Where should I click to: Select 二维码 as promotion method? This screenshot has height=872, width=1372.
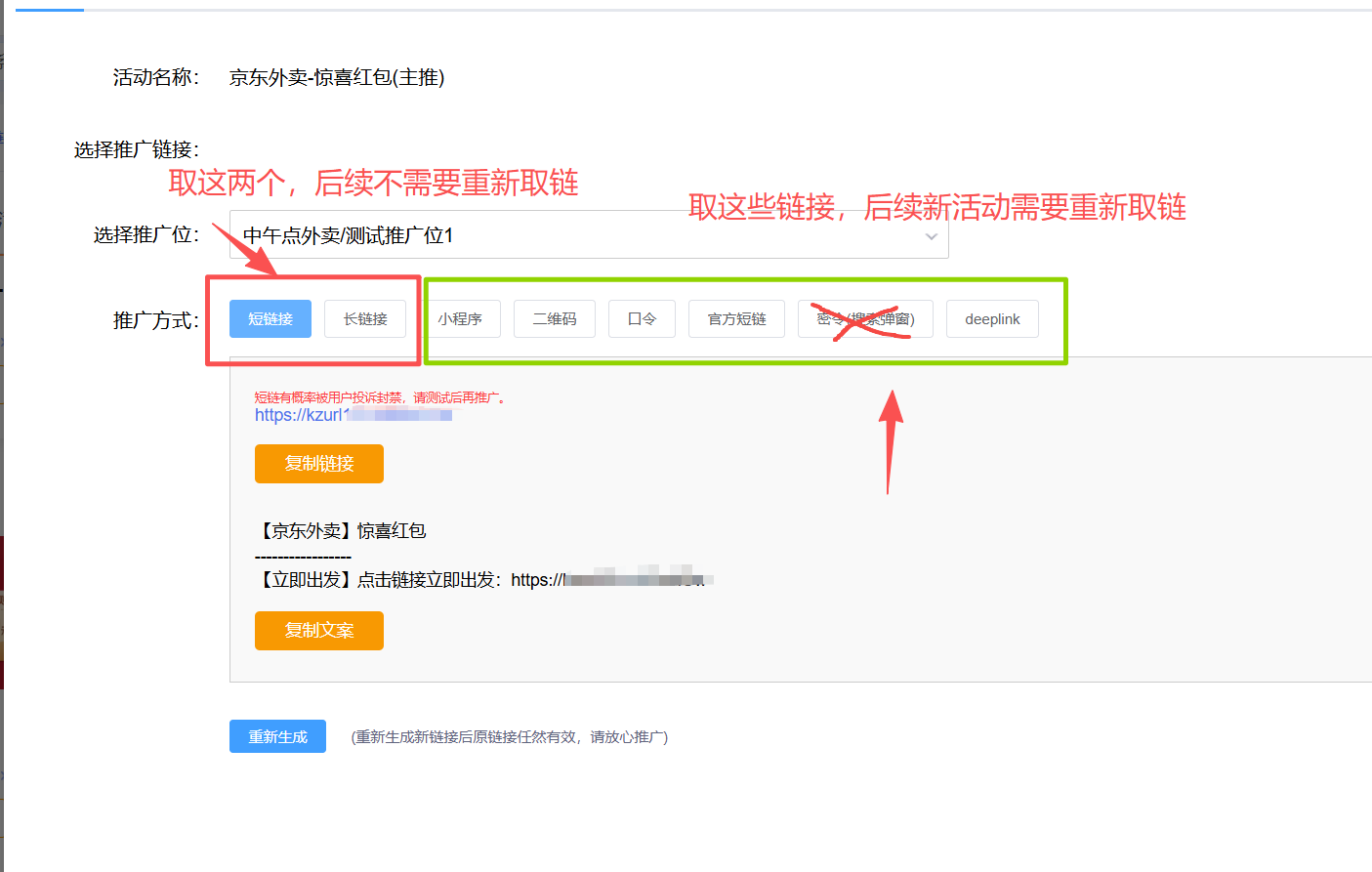pyautogui.click(x=554, y=319)
